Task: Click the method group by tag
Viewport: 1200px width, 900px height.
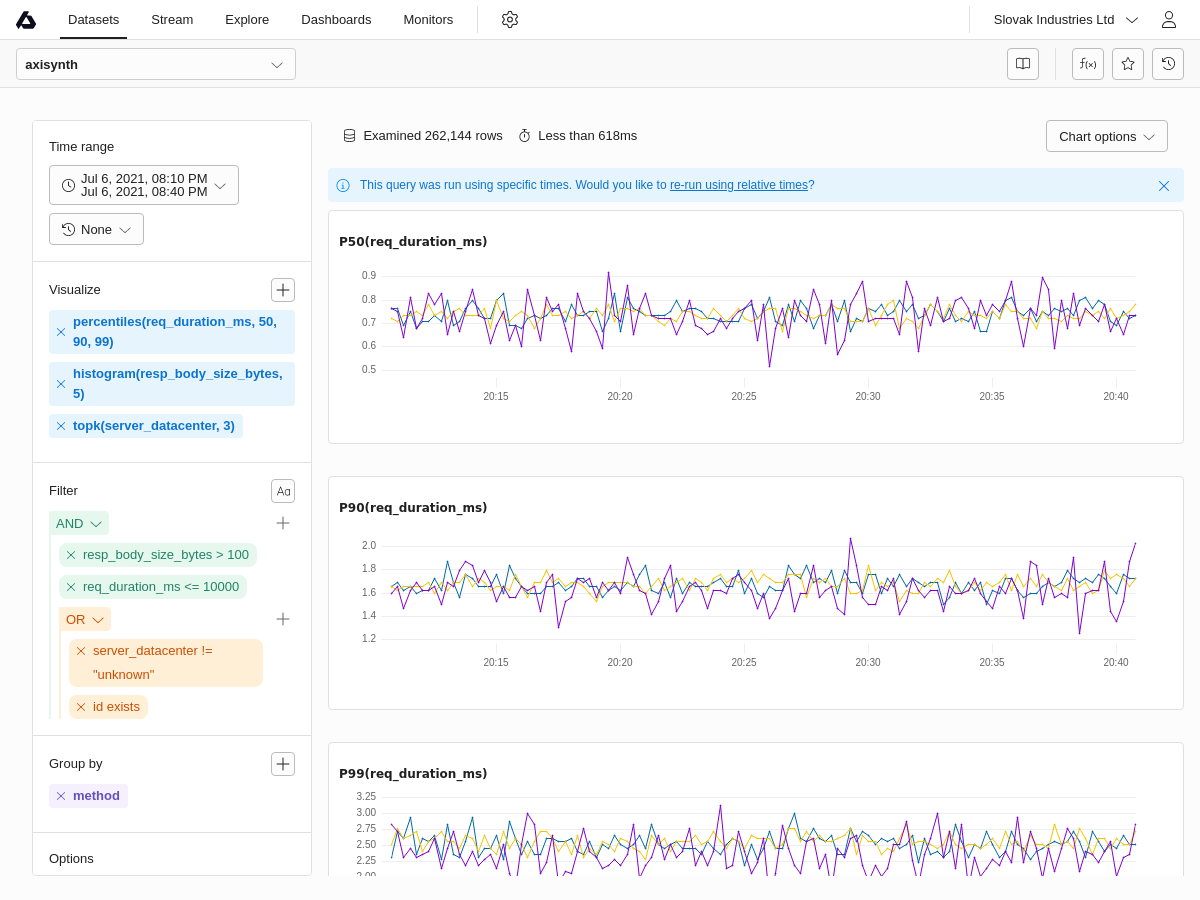Action: (x=96, y=796)
